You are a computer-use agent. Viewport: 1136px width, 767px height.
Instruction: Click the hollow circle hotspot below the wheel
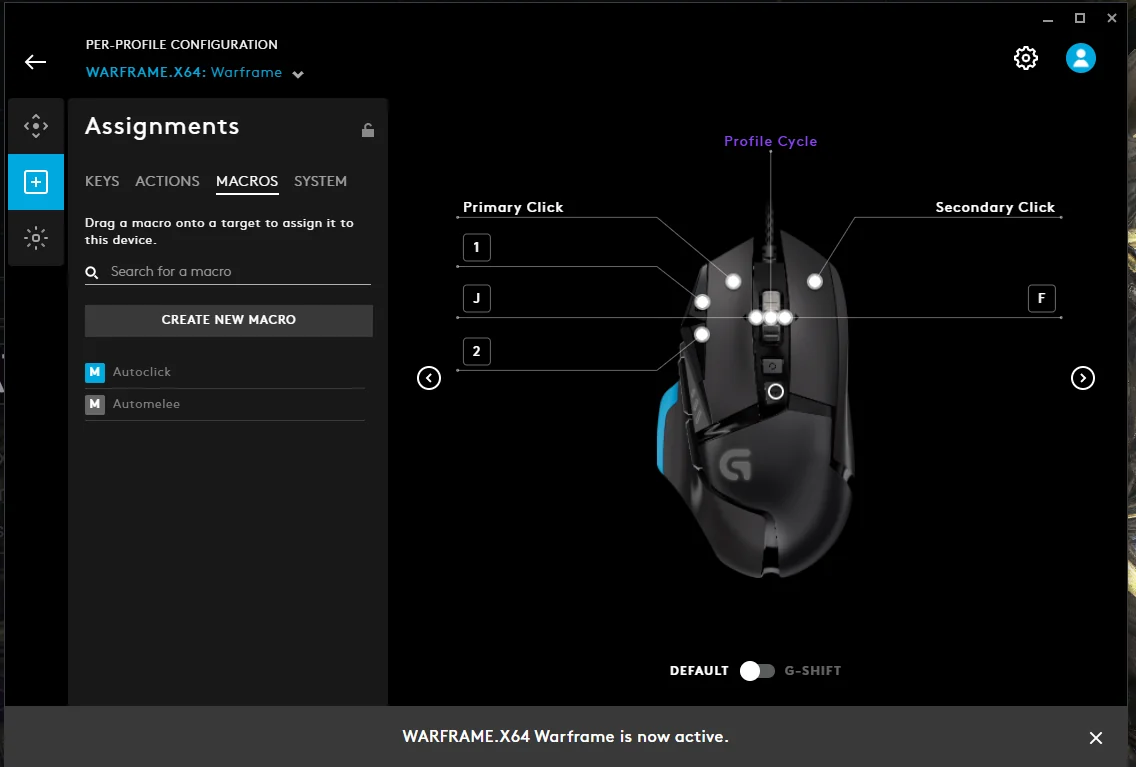pos(775,392)
